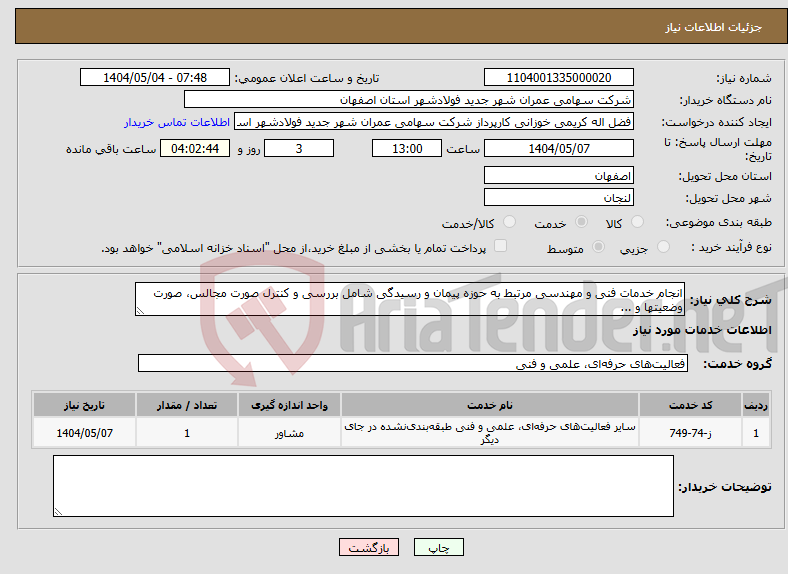The image size is (788, 574).
Task: Select the کالا radio button
Action: point(637,222)
